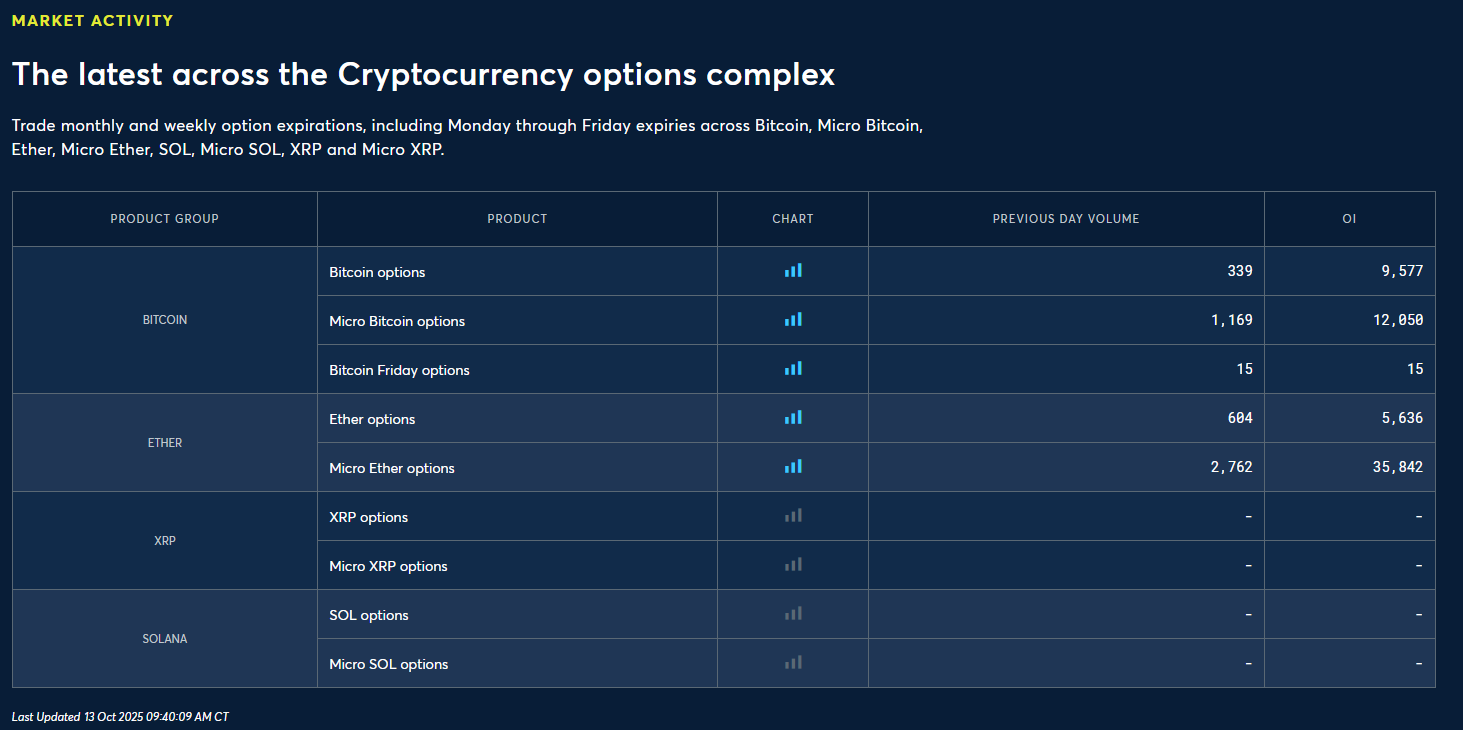Click the Previous Day Volume column header
This screenshot has height=730, width=1463.
[x=1066, y=219]
